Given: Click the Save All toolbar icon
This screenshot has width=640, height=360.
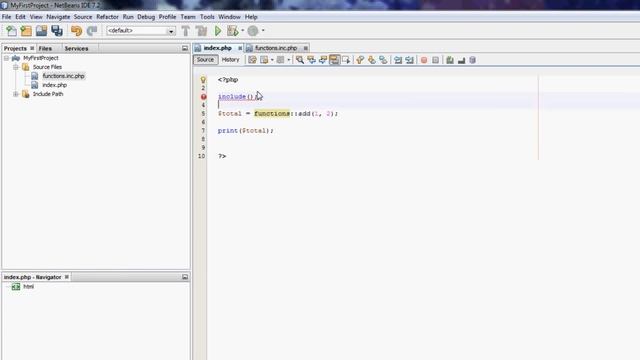Looking at the screenshot, I should (x=57, y=31).
